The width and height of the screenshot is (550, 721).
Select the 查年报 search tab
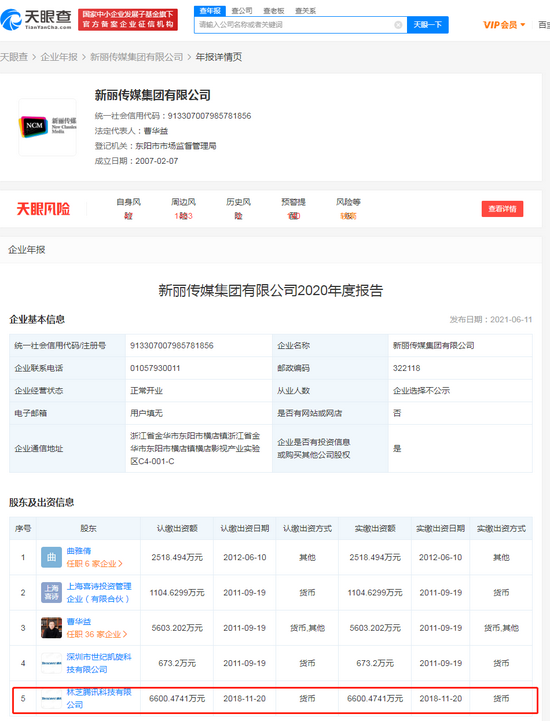210,11
